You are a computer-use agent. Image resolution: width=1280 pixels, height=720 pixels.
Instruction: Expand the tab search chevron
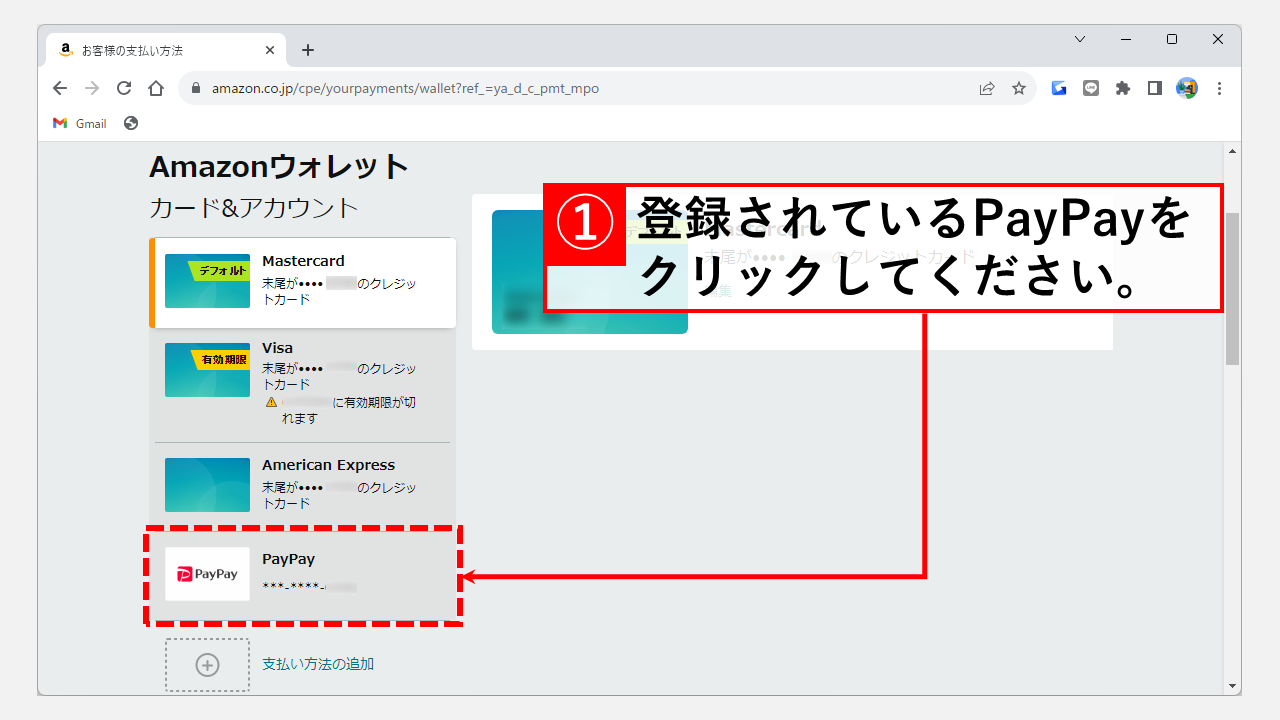1080,39
